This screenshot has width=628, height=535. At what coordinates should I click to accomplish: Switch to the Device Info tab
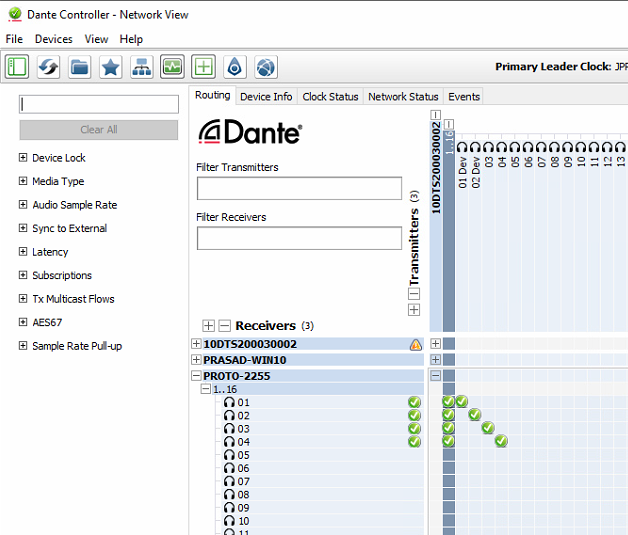[266, 97]
